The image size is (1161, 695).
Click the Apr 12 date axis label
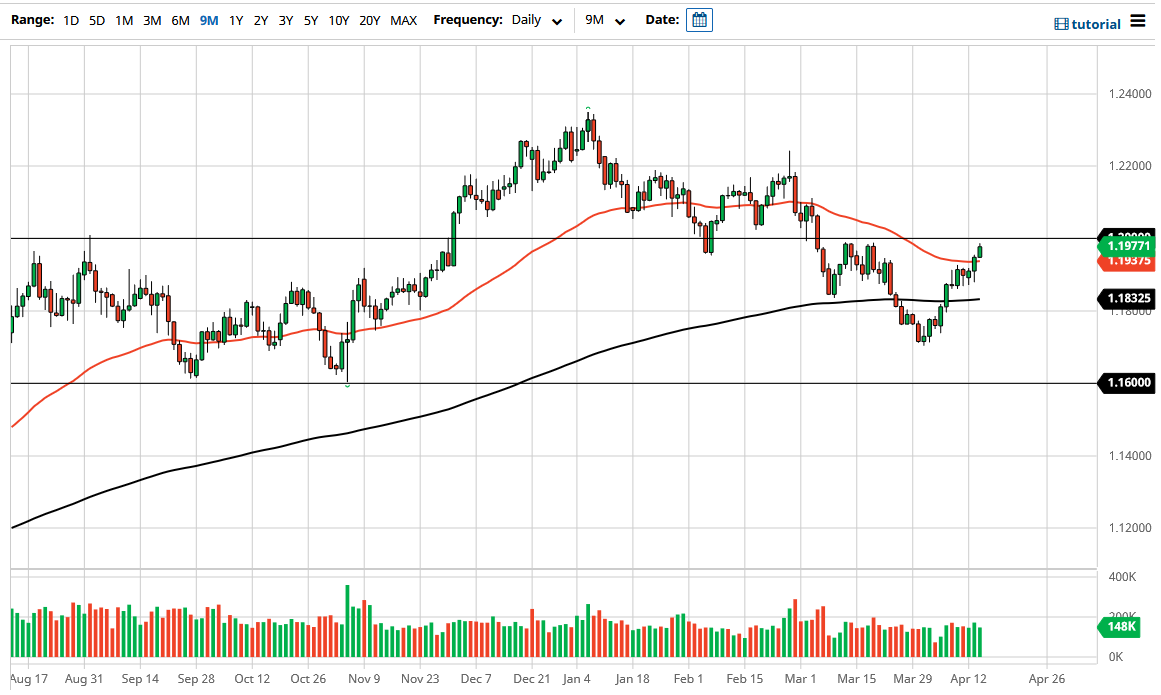pos(968,679)
